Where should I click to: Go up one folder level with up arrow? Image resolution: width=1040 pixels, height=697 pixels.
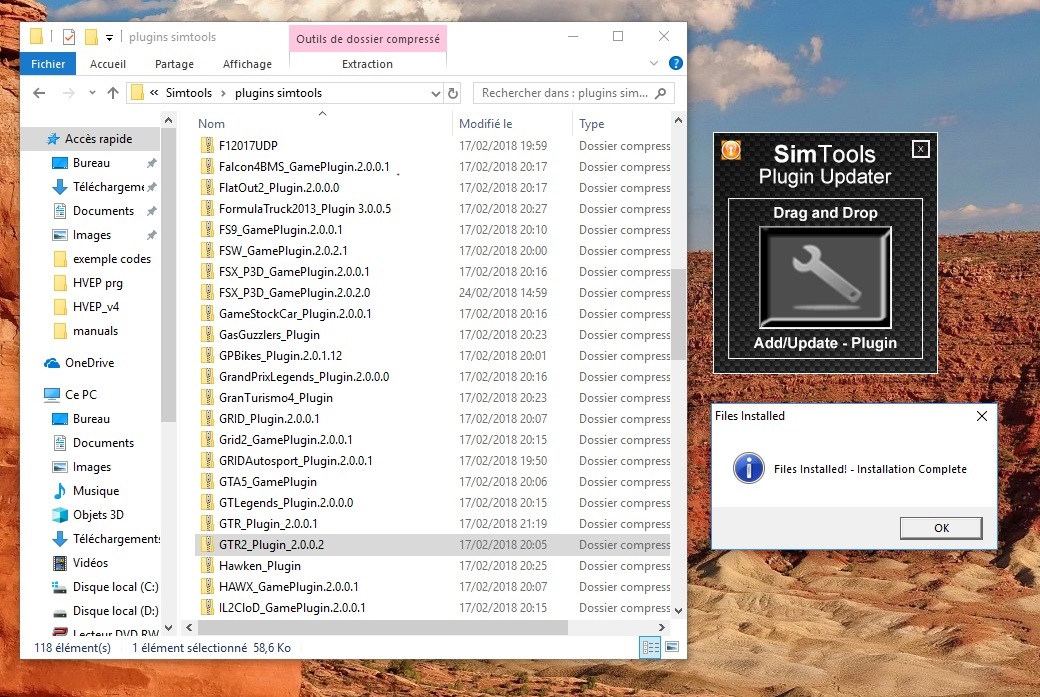(114, 93)
